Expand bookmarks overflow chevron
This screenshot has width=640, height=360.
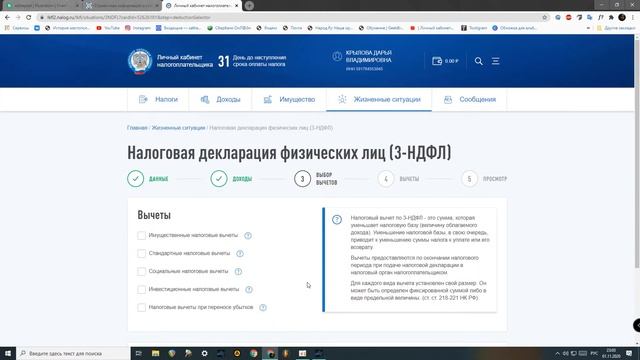click(588, 28)
